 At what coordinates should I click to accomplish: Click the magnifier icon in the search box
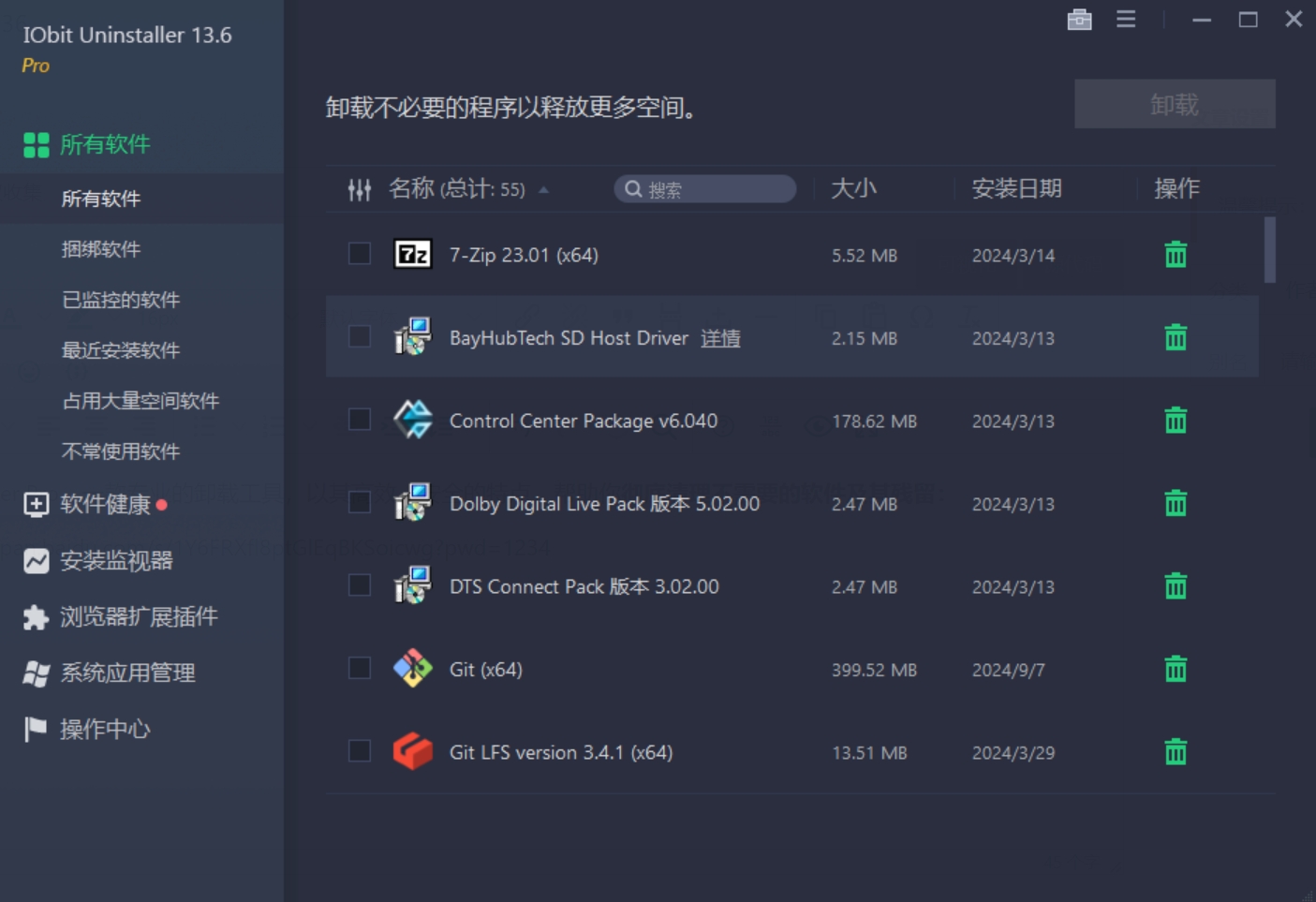coord(633,189)
